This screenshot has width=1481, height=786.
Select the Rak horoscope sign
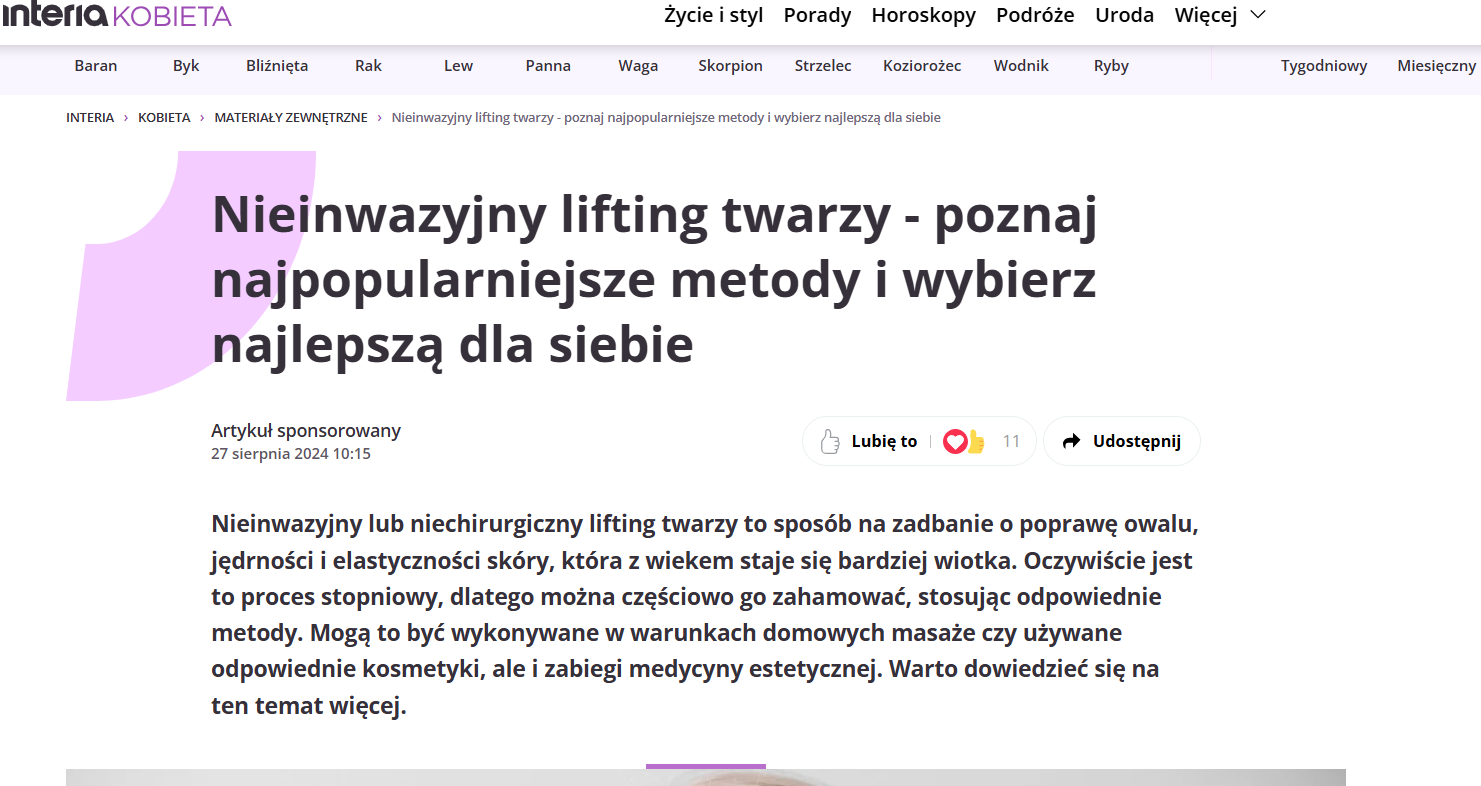point(368,66)
